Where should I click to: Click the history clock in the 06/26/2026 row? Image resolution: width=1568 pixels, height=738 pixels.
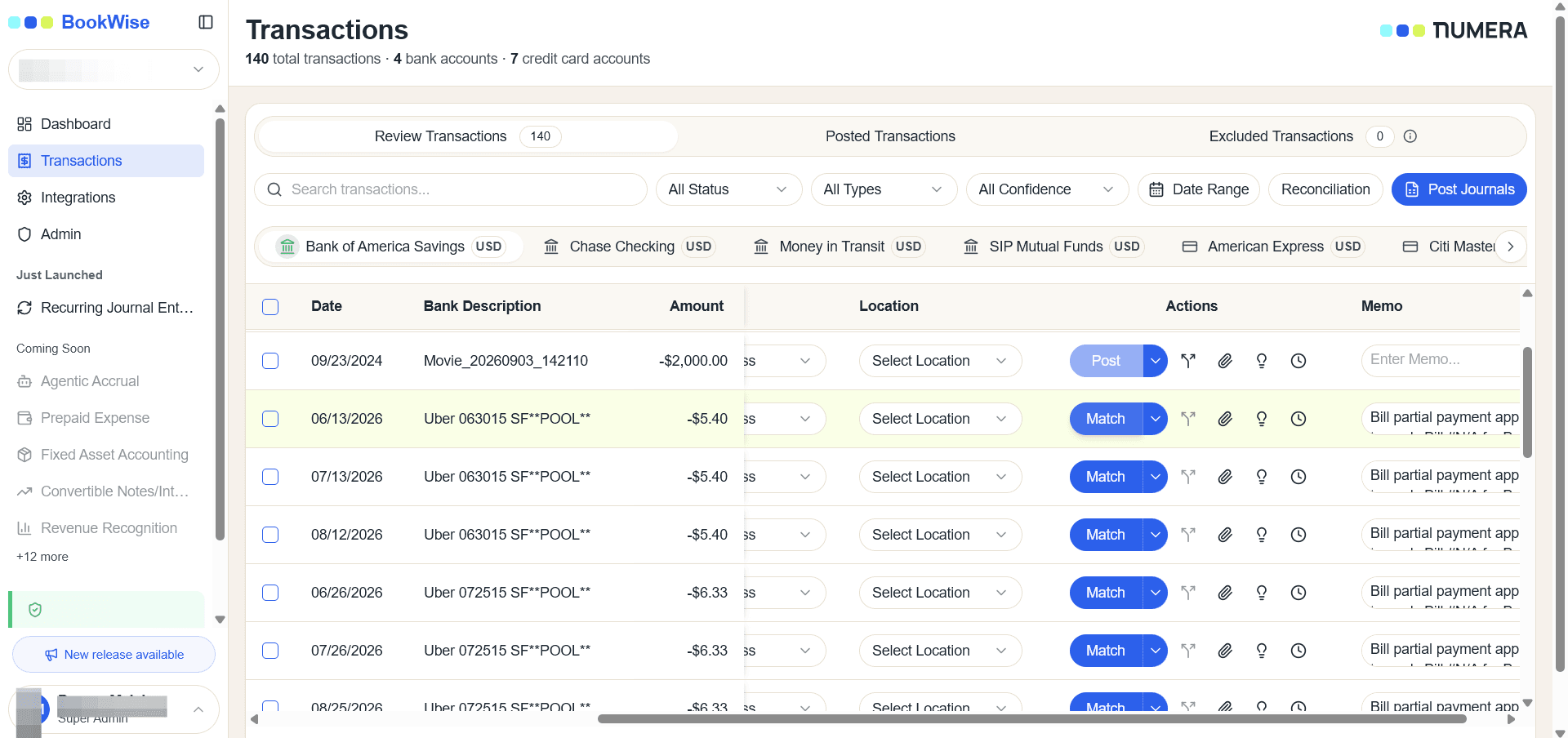click(x=1298, y=593)
